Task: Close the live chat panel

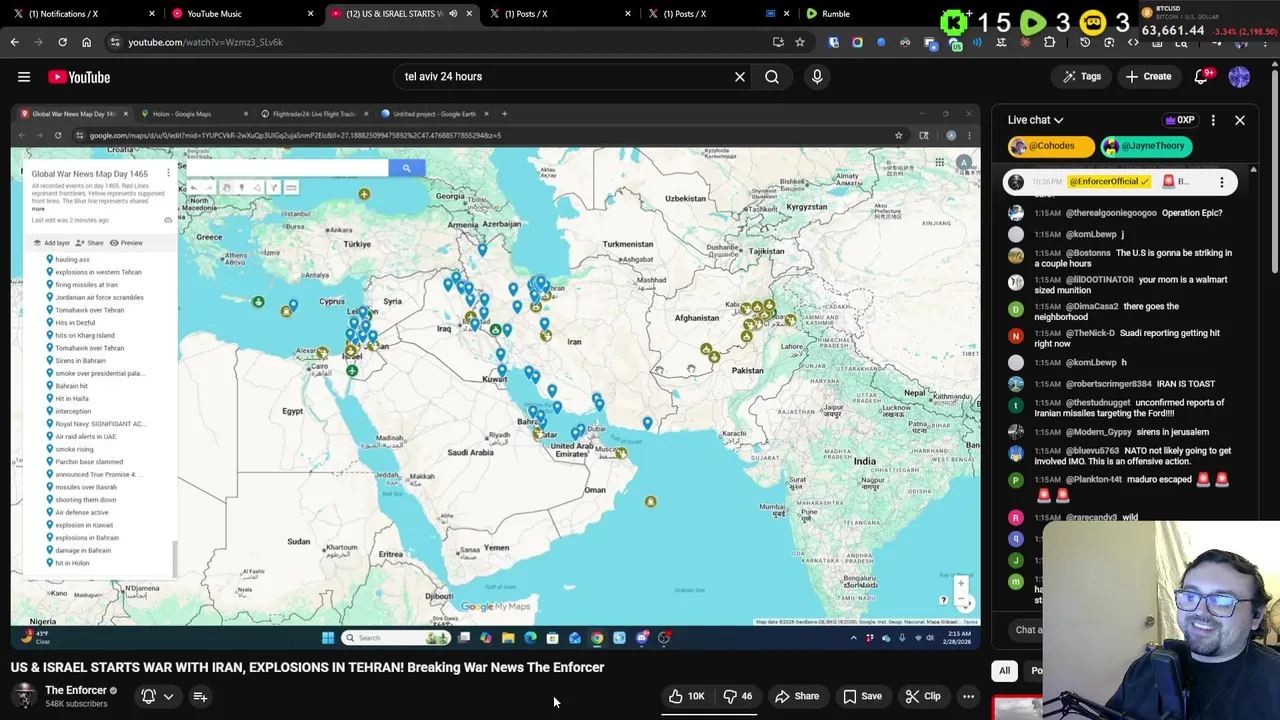Action: (1239, 120)
